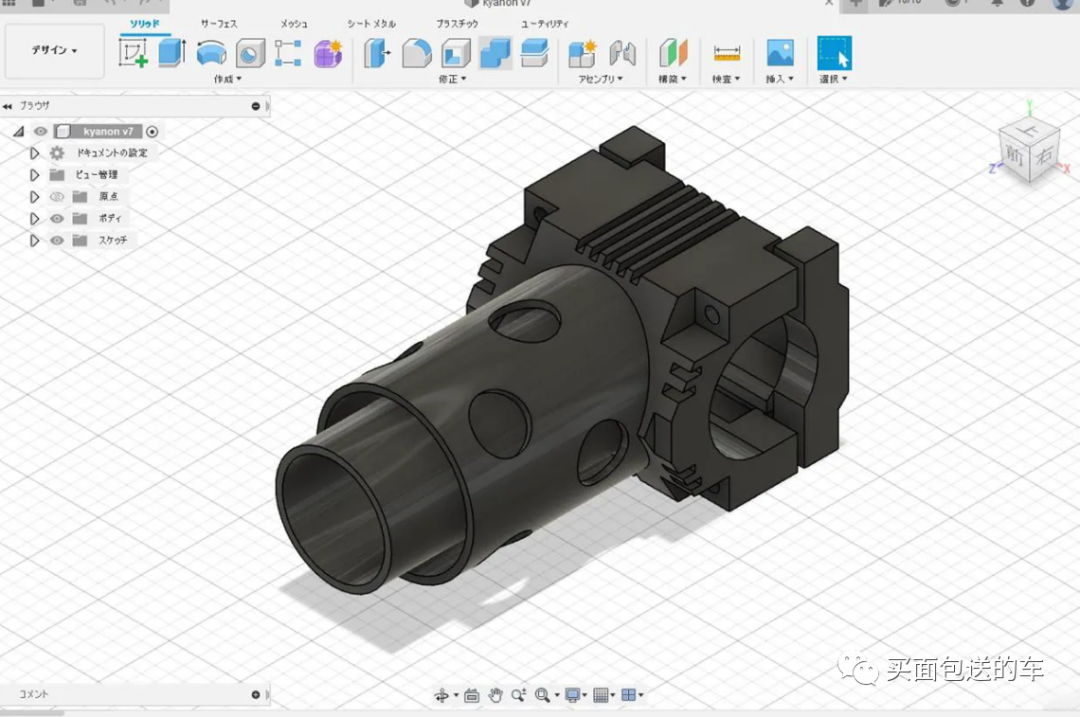Toggle visibility of kyanon v7 component
The image size is (1080, 717).
click(x=41, y=131)
